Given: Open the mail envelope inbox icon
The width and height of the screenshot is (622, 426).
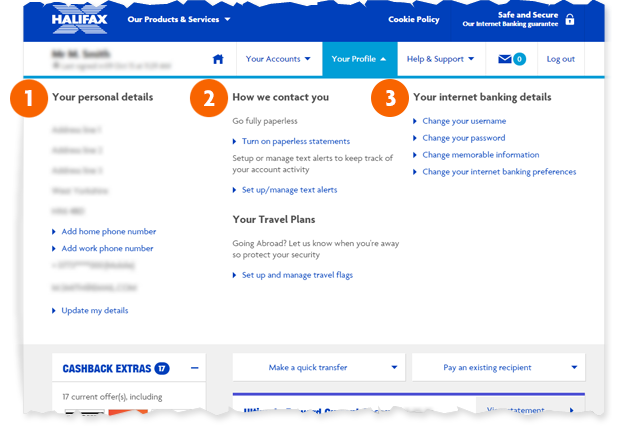Looking at the screenshot, I should (x=505, y=59).
